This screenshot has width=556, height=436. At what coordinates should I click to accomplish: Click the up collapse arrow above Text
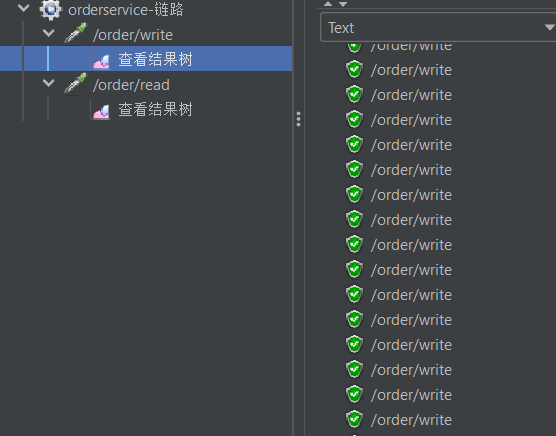328,4
